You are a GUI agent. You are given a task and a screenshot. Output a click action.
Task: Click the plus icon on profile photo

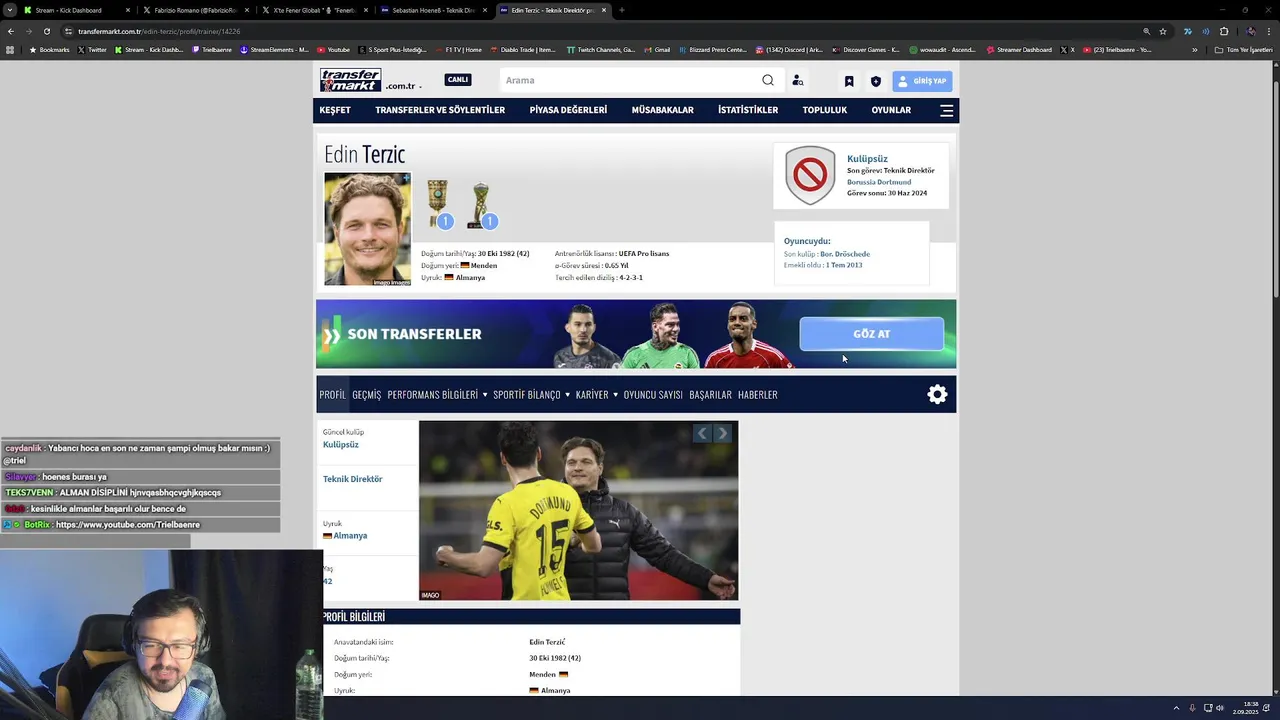(406, 178)
